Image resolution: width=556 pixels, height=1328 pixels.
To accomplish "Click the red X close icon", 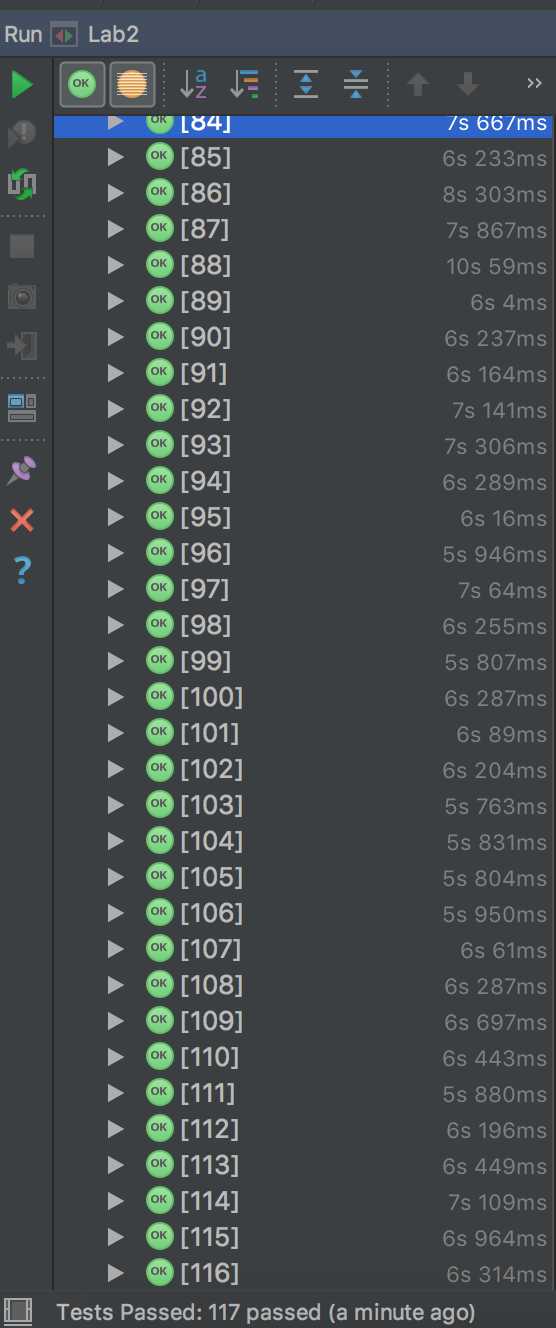I will coord(22,520).
